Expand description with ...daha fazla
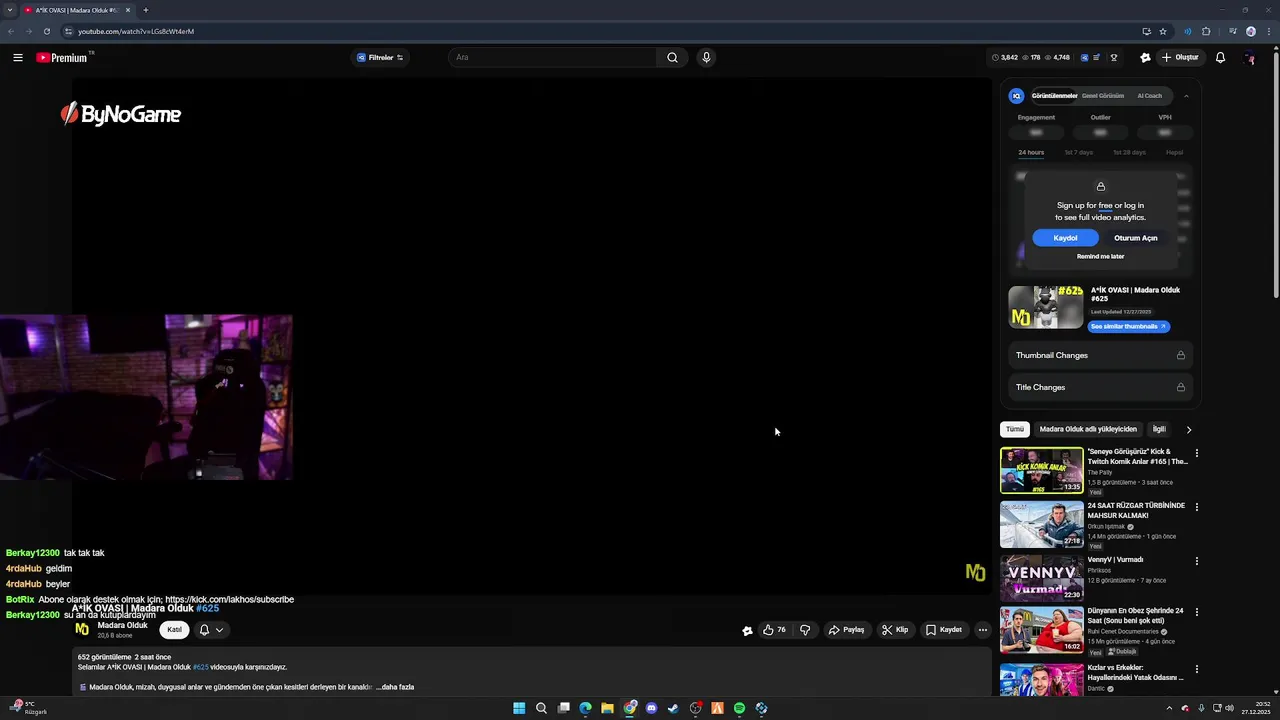Viewport: 1280px width, 720px height. click(395, 687)
